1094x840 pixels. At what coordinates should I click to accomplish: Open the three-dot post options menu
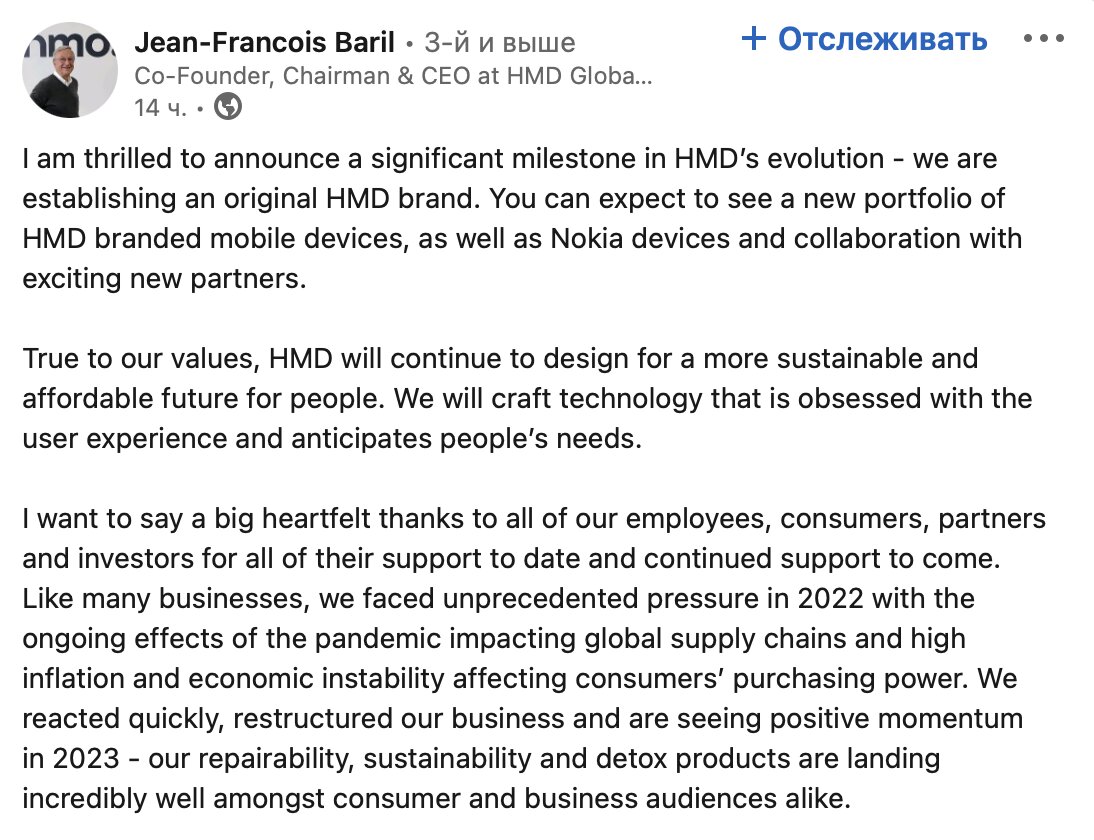click(x=1043, y=38)
